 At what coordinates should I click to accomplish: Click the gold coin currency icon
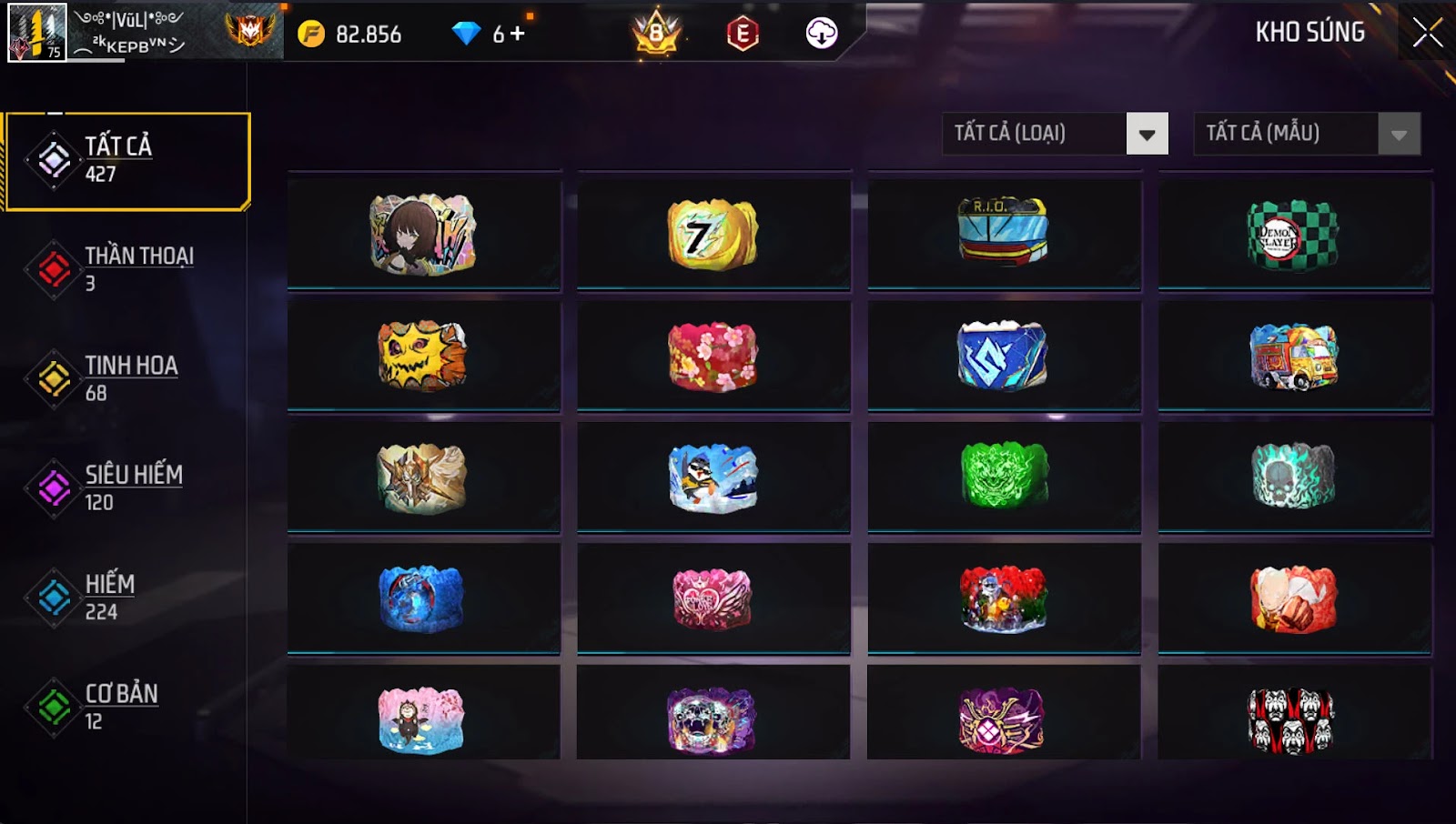(311, 34)
